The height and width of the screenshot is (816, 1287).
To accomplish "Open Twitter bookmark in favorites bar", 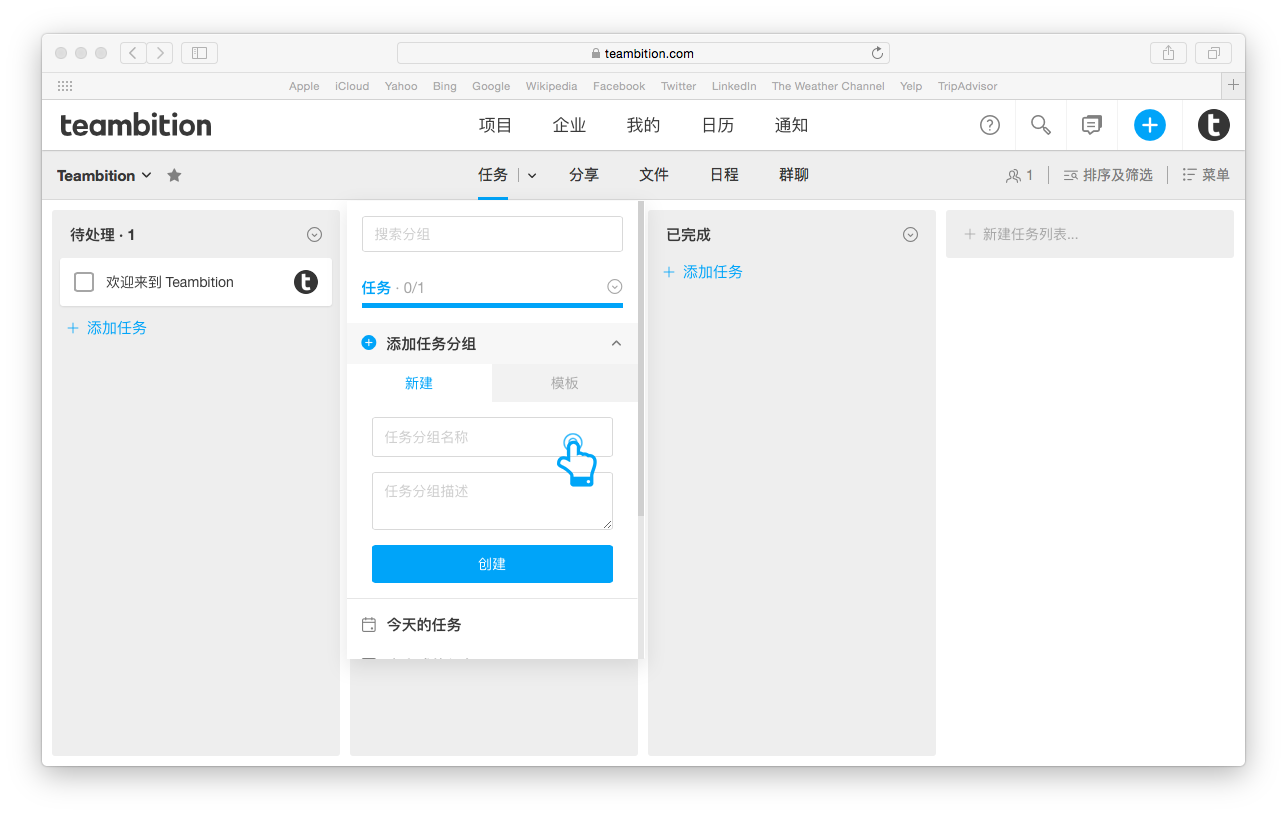I will pyautogui.click(x=678, y=86).
